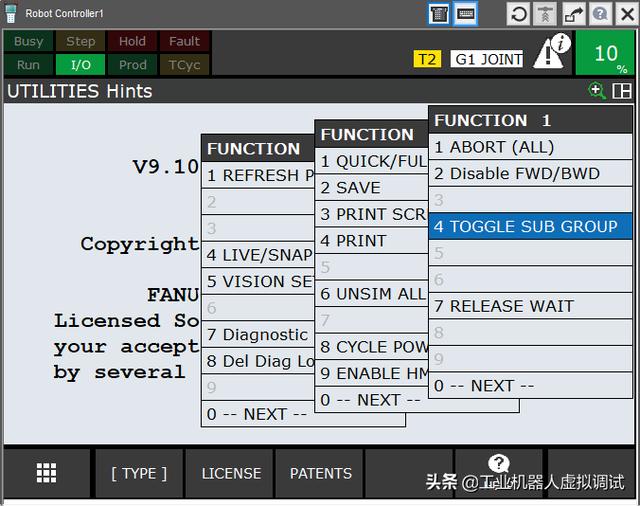Click the V9.10 version text
Viewport: 640px width, 506px height.
[x=166, y=166]
